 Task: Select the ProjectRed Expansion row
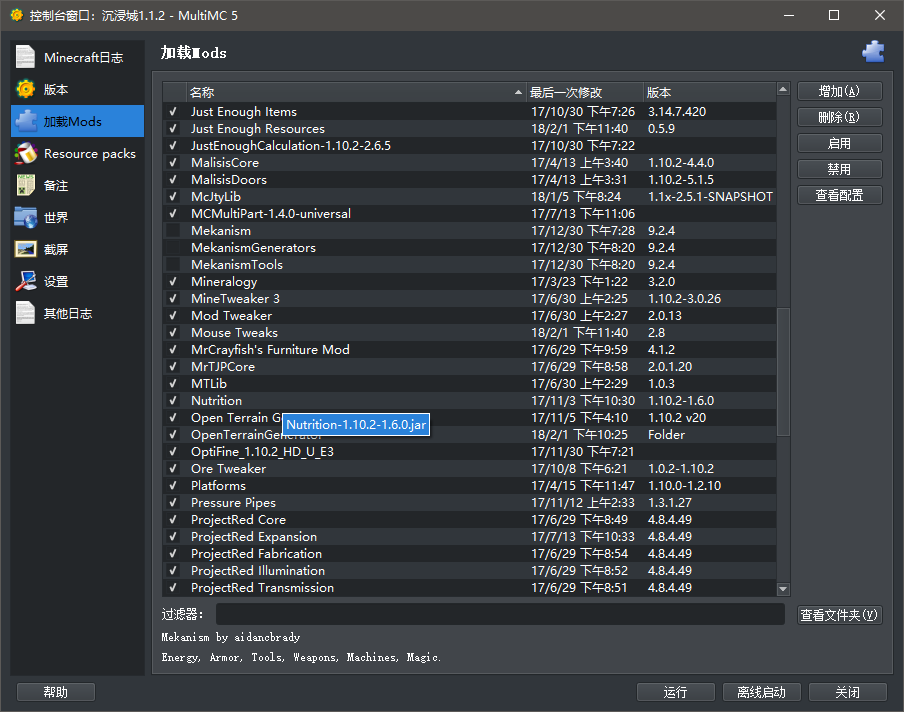(469, 537)
